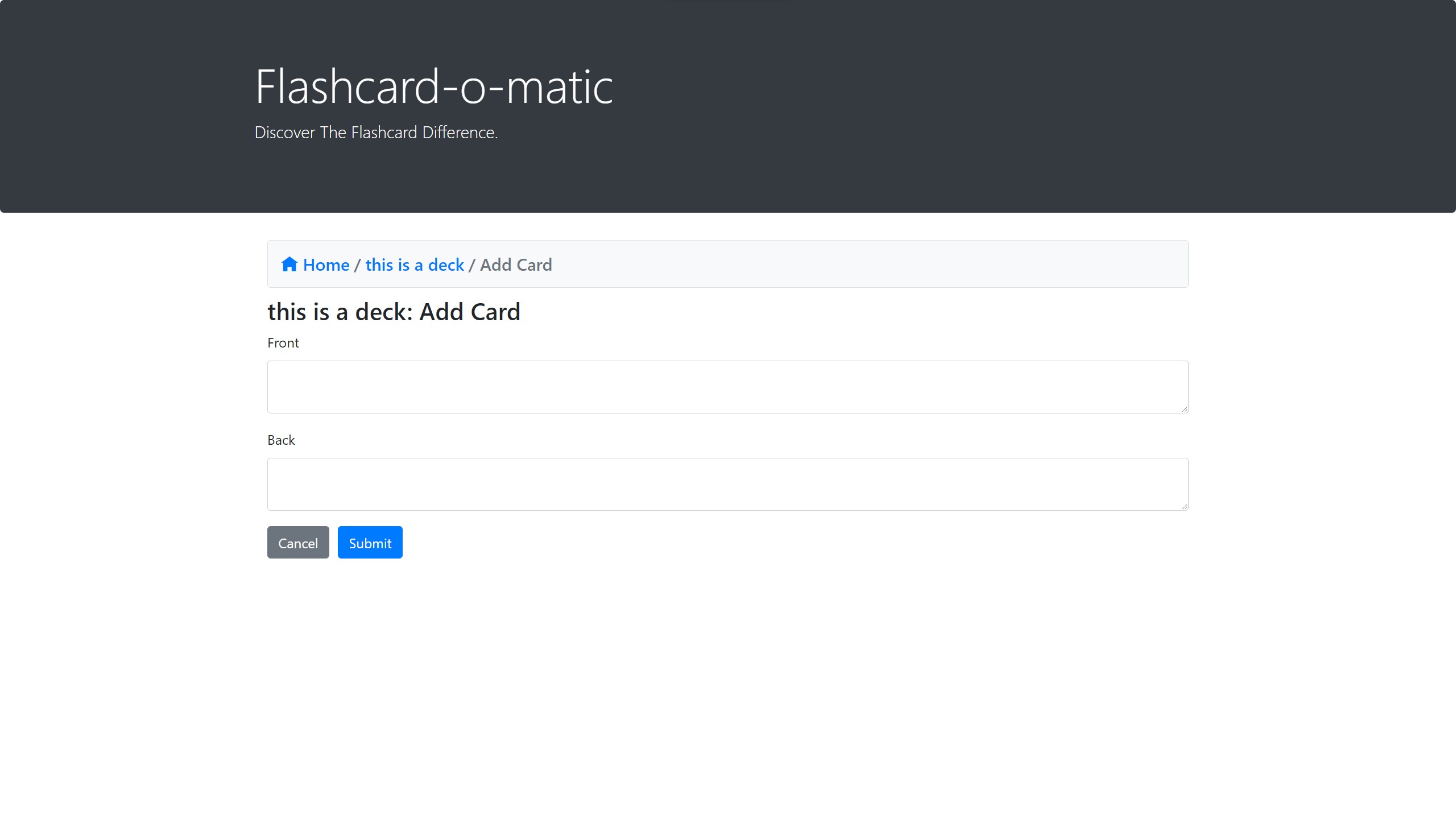
Task: Click the Flashcard-o-matic title
Action: point(434,86)
